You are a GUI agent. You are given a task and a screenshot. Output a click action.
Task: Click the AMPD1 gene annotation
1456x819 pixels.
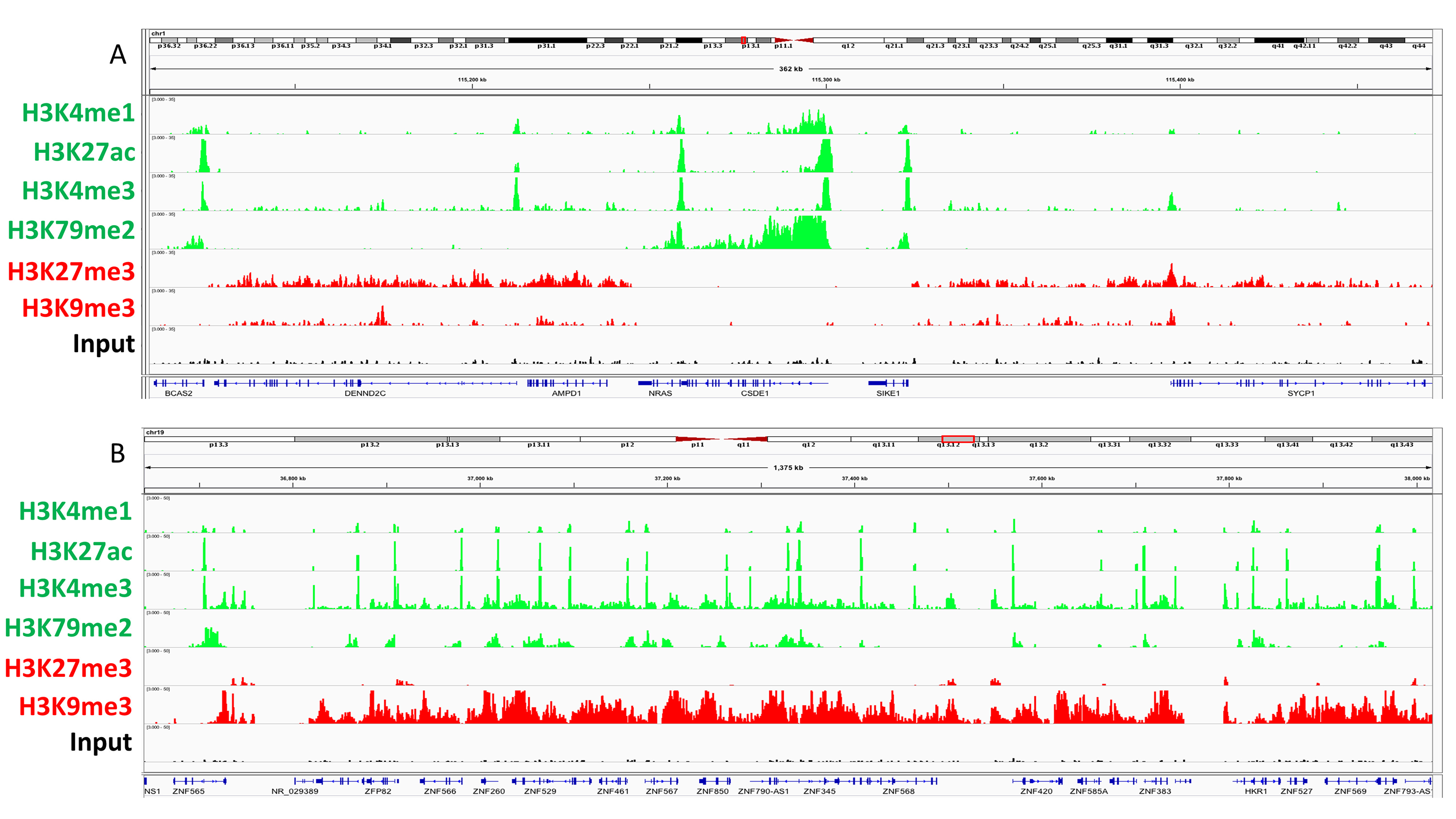click(566, 393)
